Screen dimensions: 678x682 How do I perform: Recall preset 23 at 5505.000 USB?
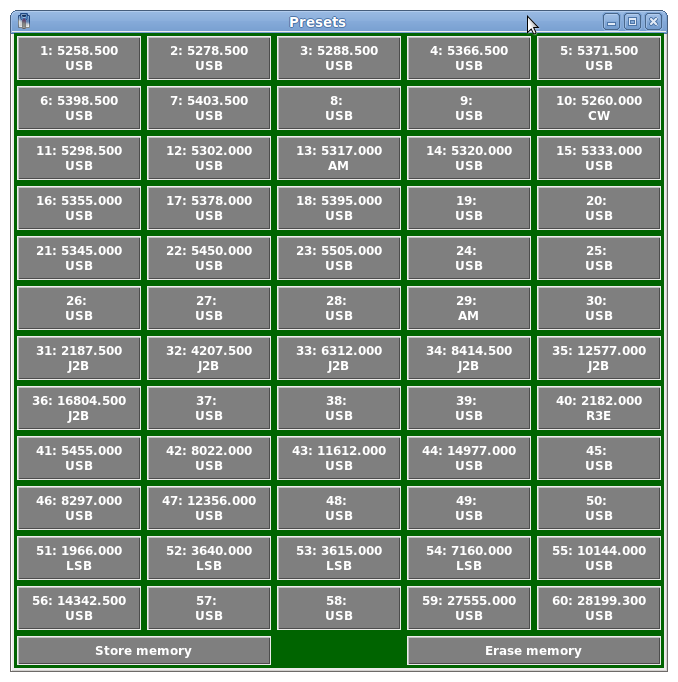(339, 258)
